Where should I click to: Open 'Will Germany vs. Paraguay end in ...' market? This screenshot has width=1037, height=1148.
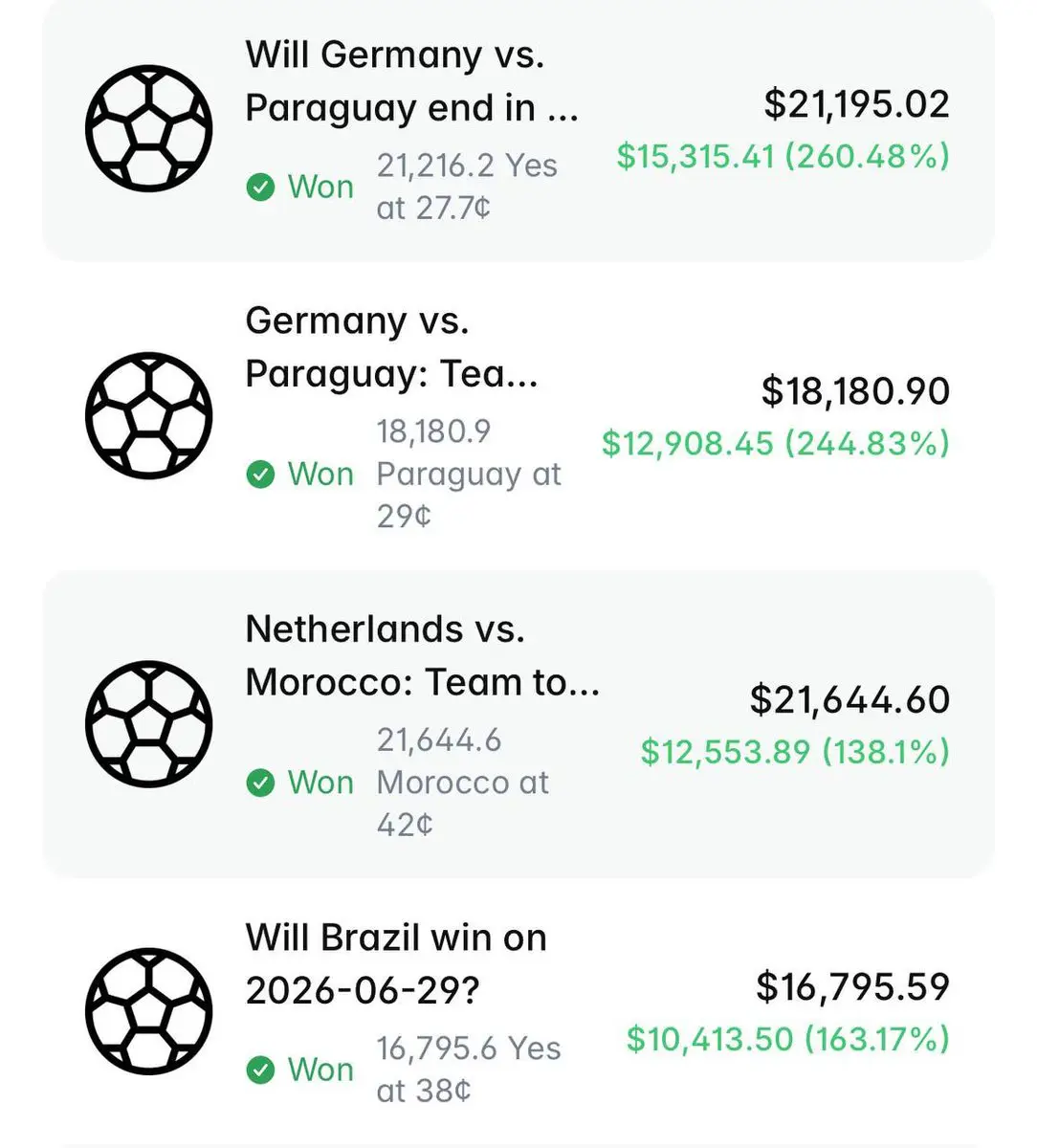point(412,82)
